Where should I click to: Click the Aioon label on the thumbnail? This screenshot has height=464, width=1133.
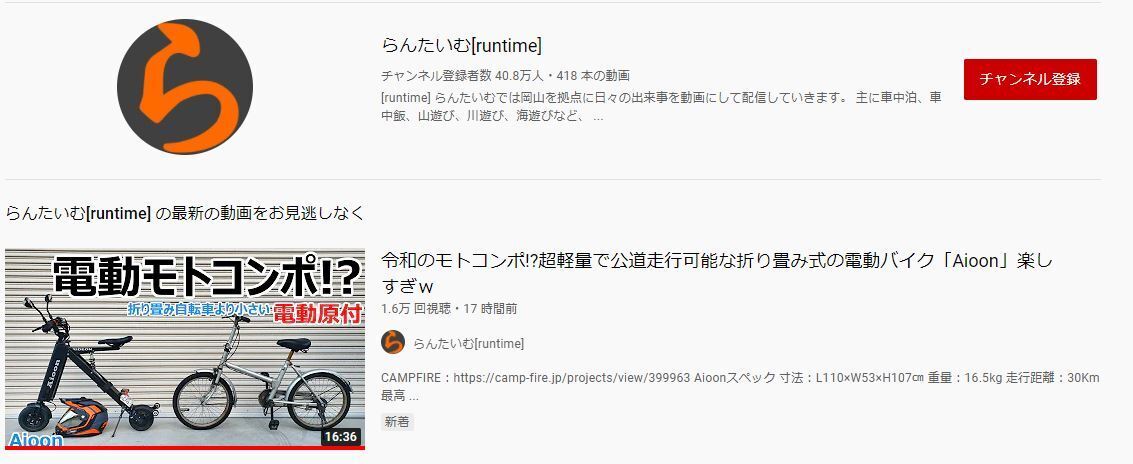[36, 439]
